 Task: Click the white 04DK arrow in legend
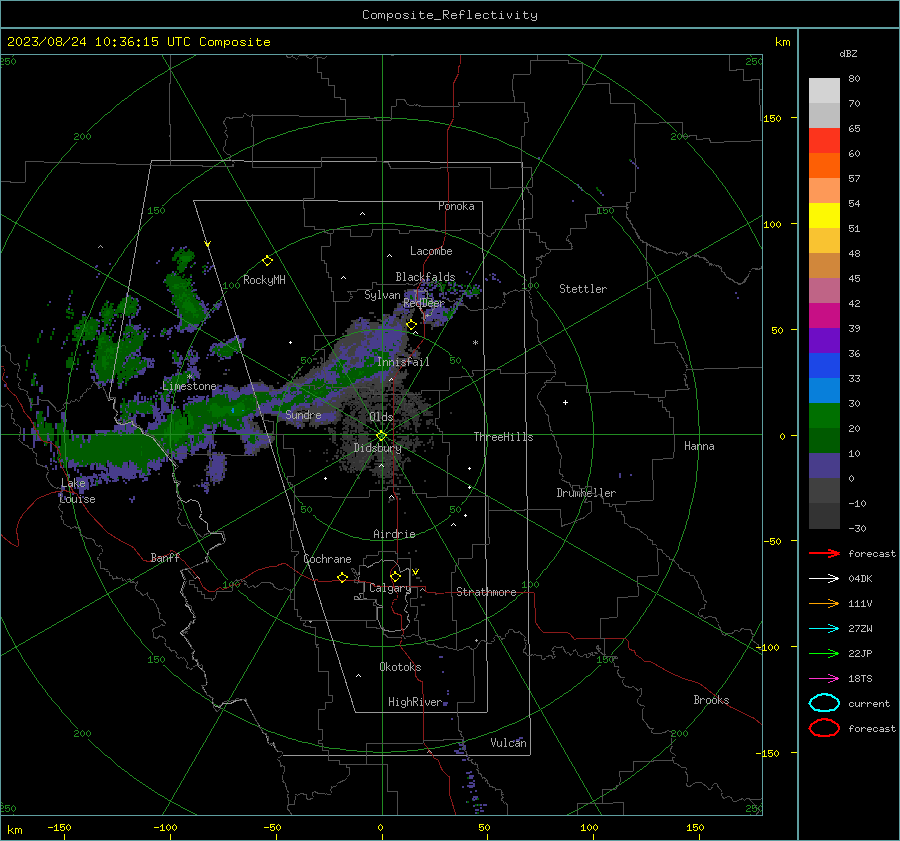pos(824,578)
